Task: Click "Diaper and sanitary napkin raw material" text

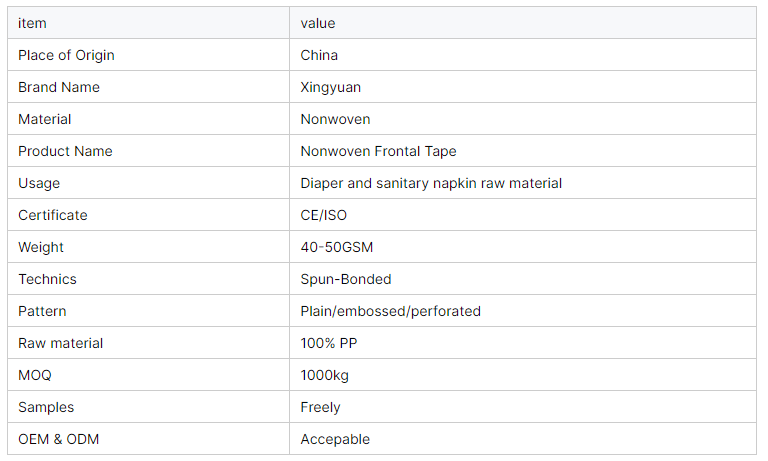Action: coord(431,183)
